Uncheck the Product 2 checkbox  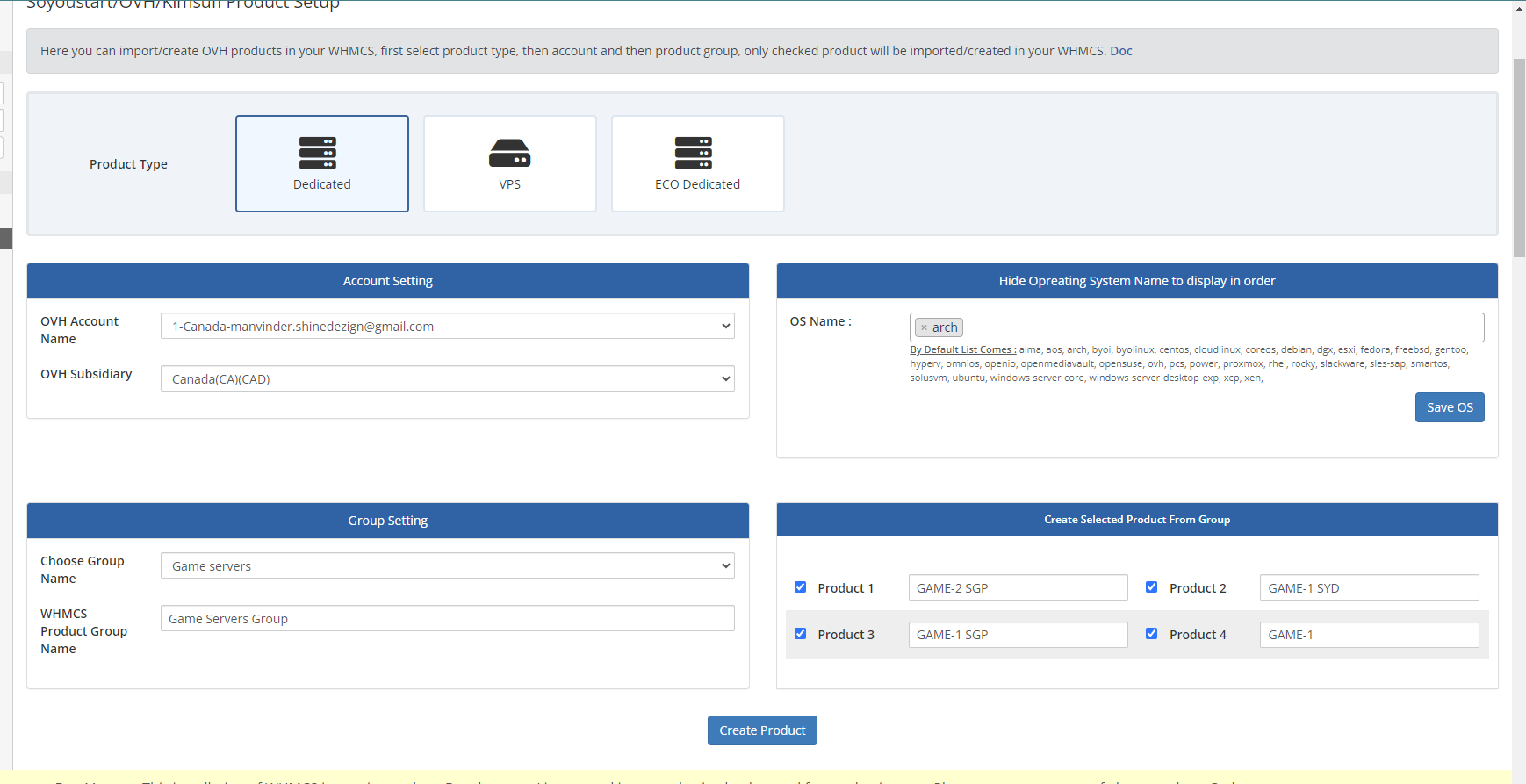[1151, 587]
